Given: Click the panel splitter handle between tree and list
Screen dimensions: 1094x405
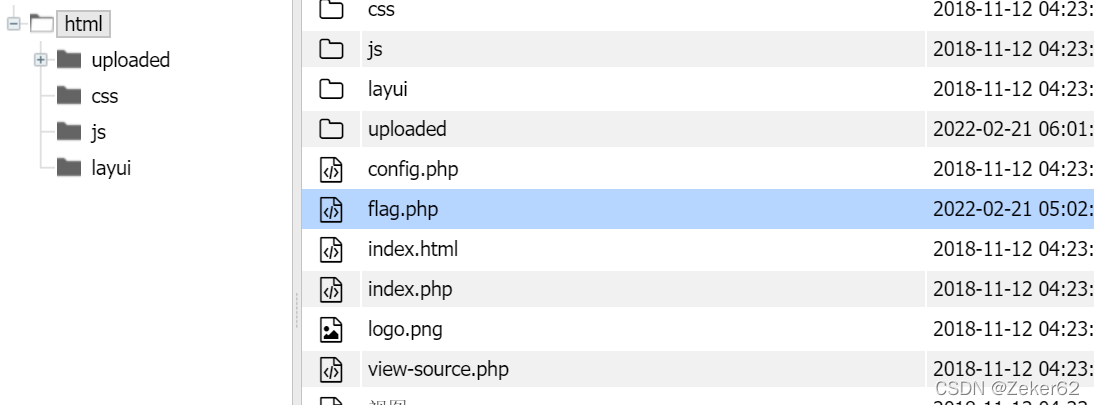Looking at the screenshot, I should tap(297, 310).
